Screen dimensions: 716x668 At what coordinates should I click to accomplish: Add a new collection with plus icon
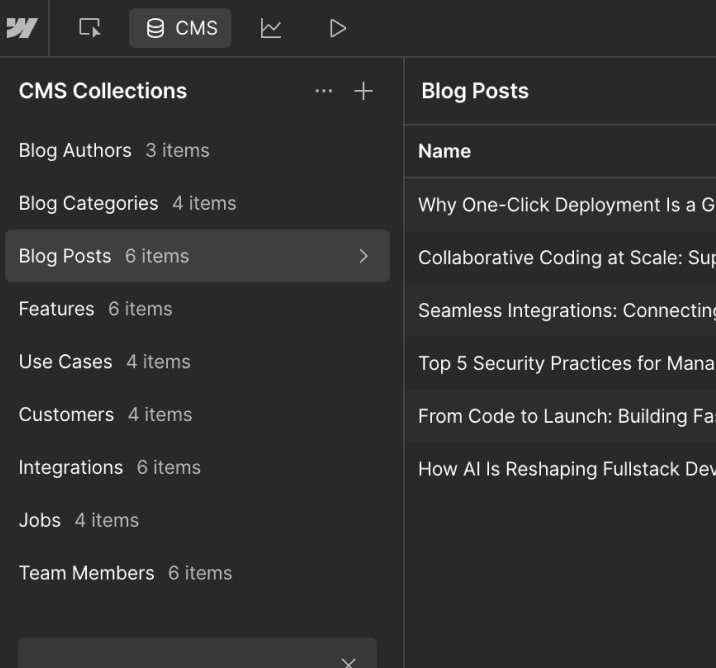(363, 91)
